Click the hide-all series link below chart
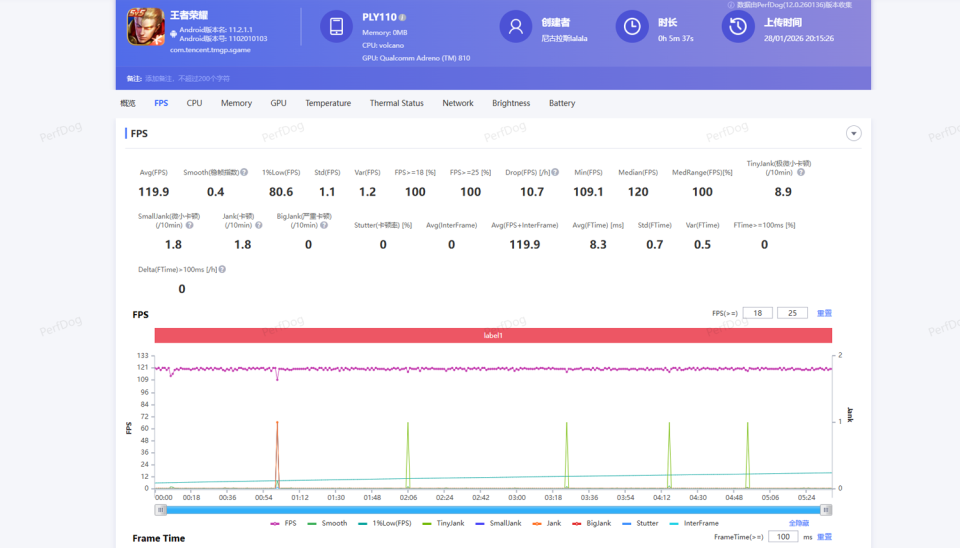Screen dimensions: 960x548 [x=798, y=523]
